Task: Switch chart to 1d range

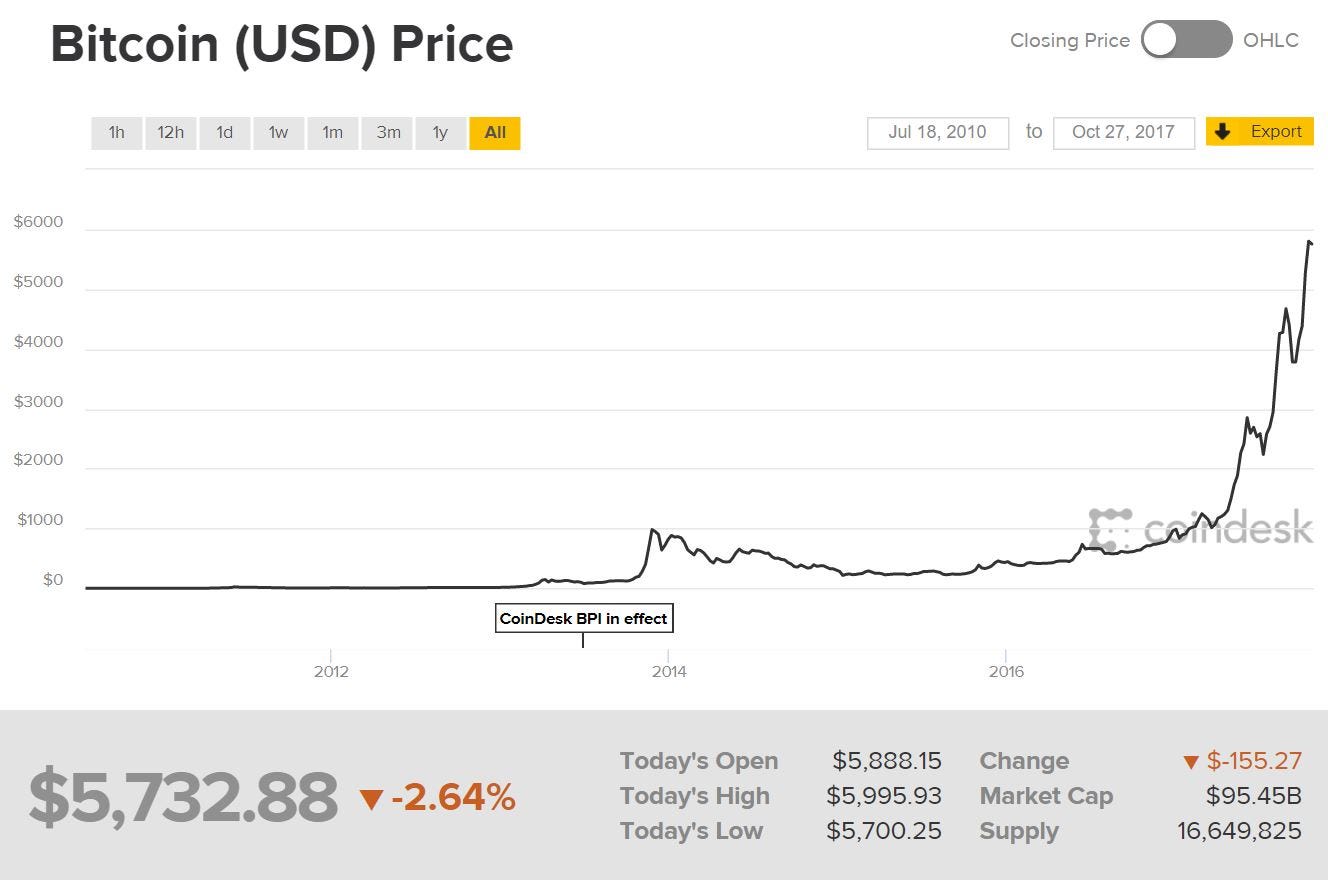Action: tap(225, 133)
